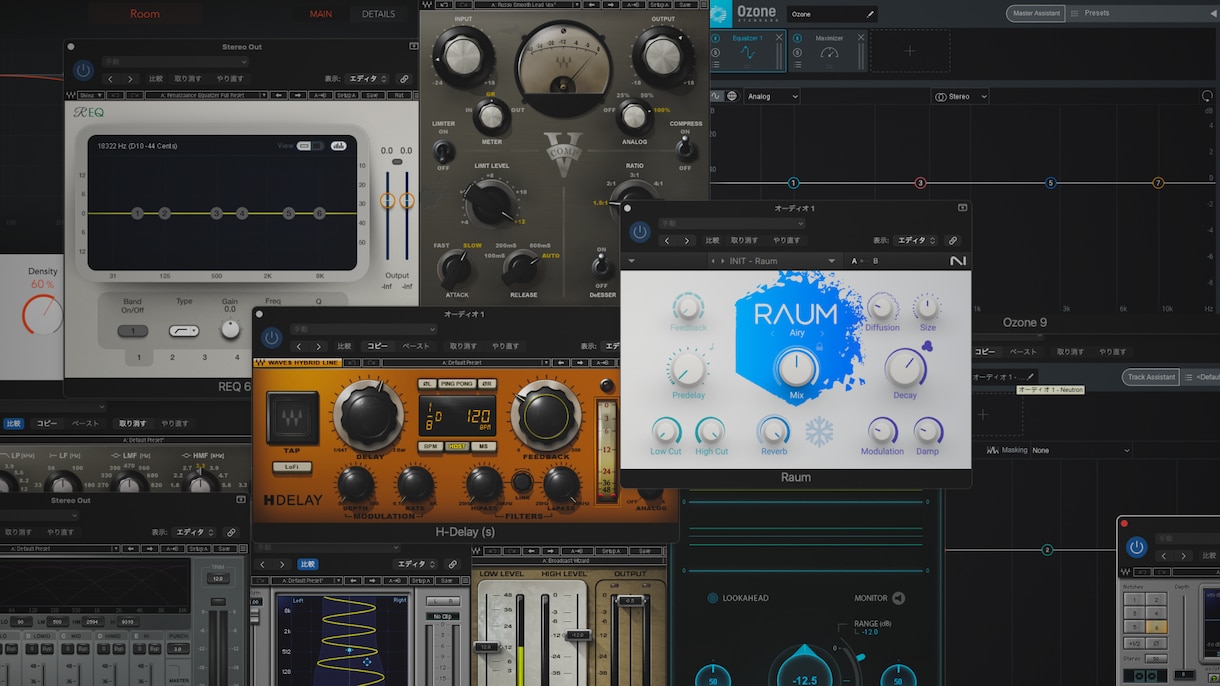This screenshot has height=686, width=1220.
Task: Select the Equalizer 1 module in Ozone
Action: pos(750,51)
